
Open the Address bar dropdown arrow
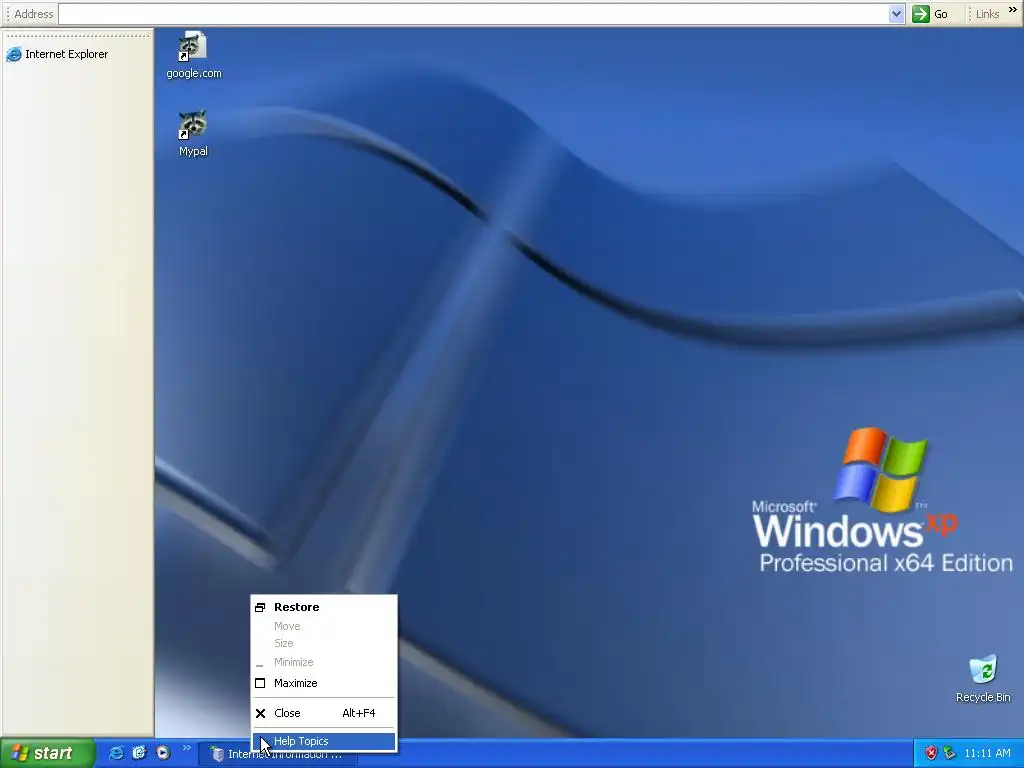pyautogui.click(x=897, y=14)
